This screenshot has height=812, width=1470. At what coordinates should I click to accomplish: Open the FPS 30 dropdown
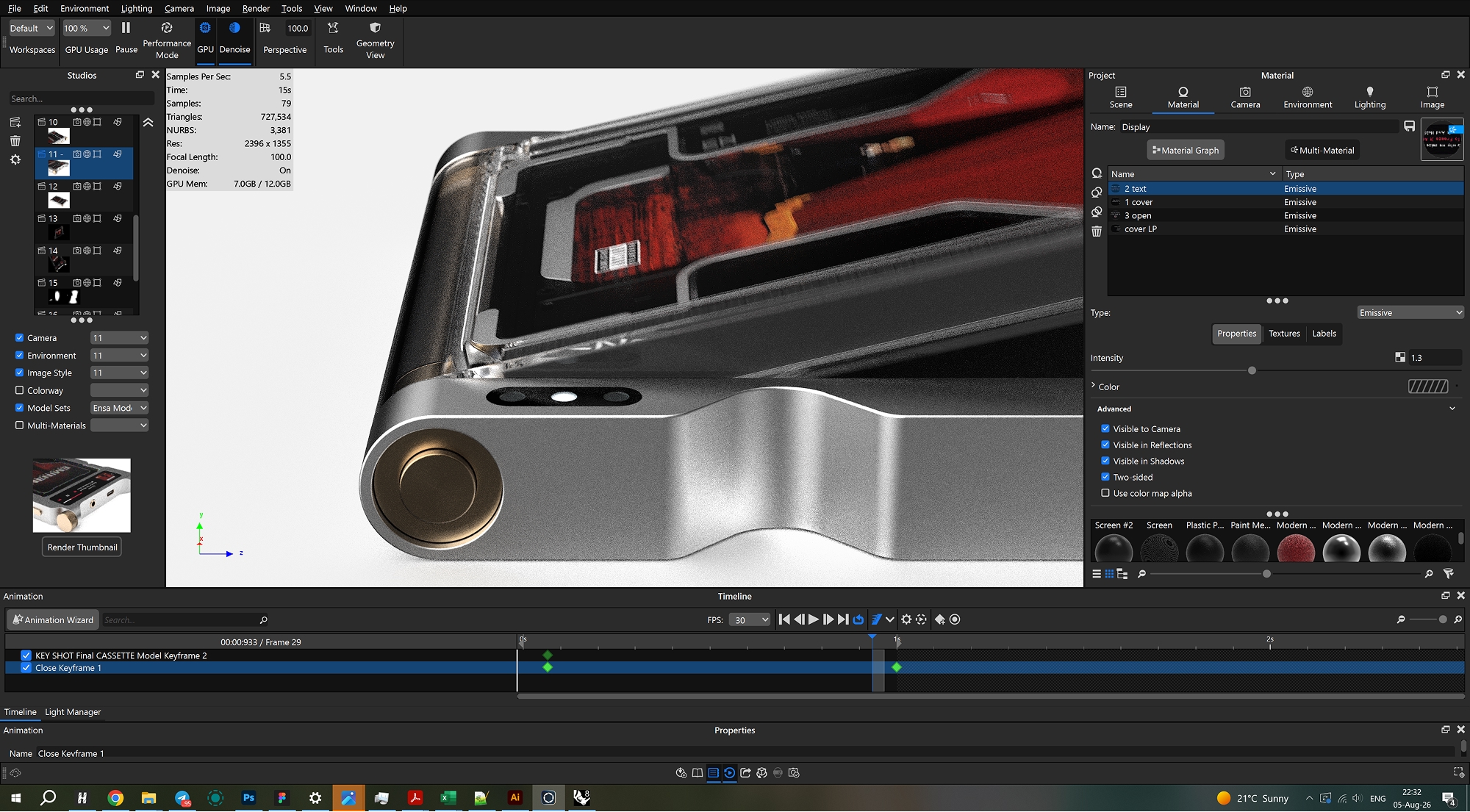click(x=750, y=620)
